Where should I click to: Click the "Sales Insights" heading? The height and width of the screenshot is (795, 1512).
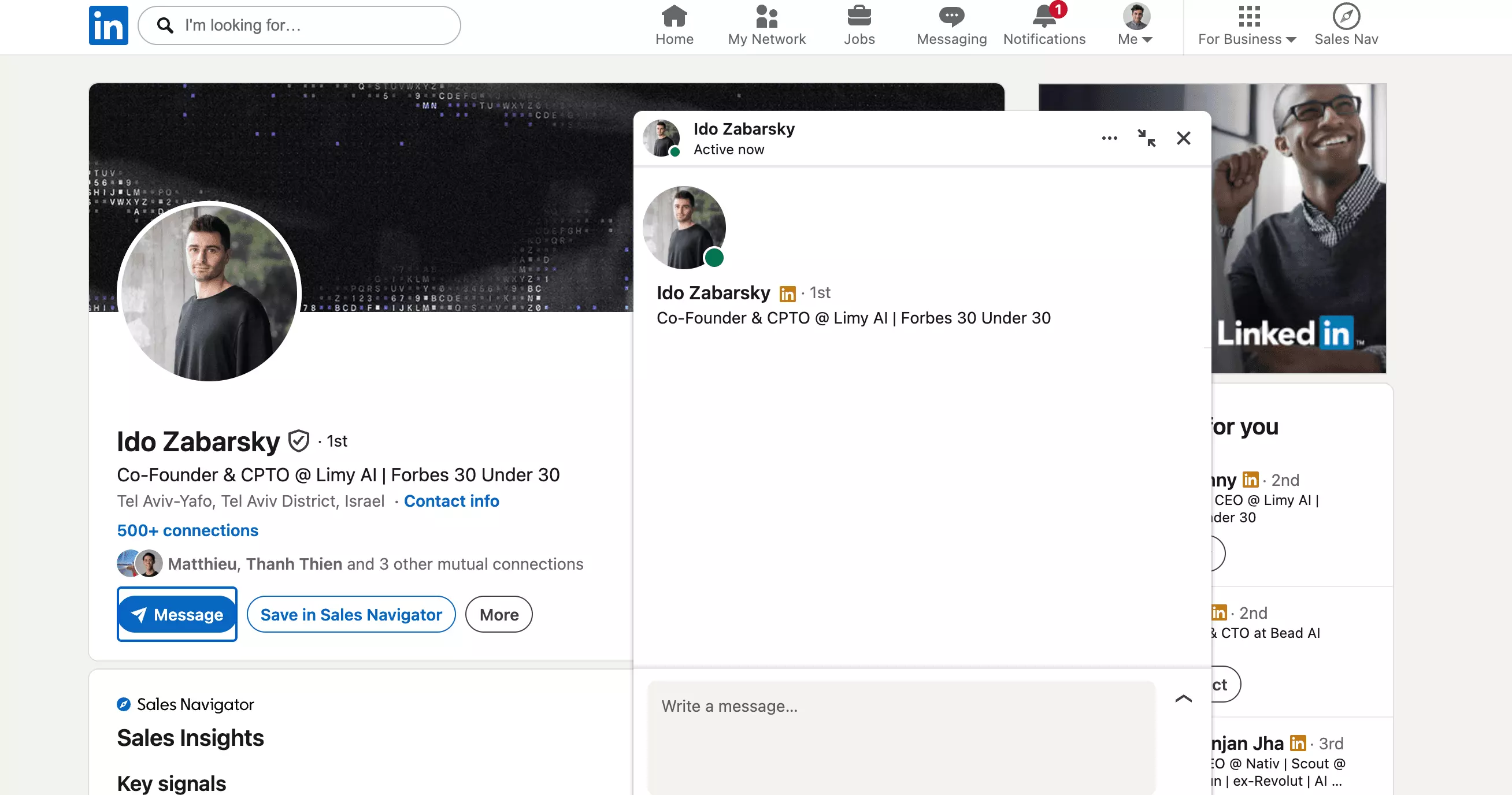point(190,737)
